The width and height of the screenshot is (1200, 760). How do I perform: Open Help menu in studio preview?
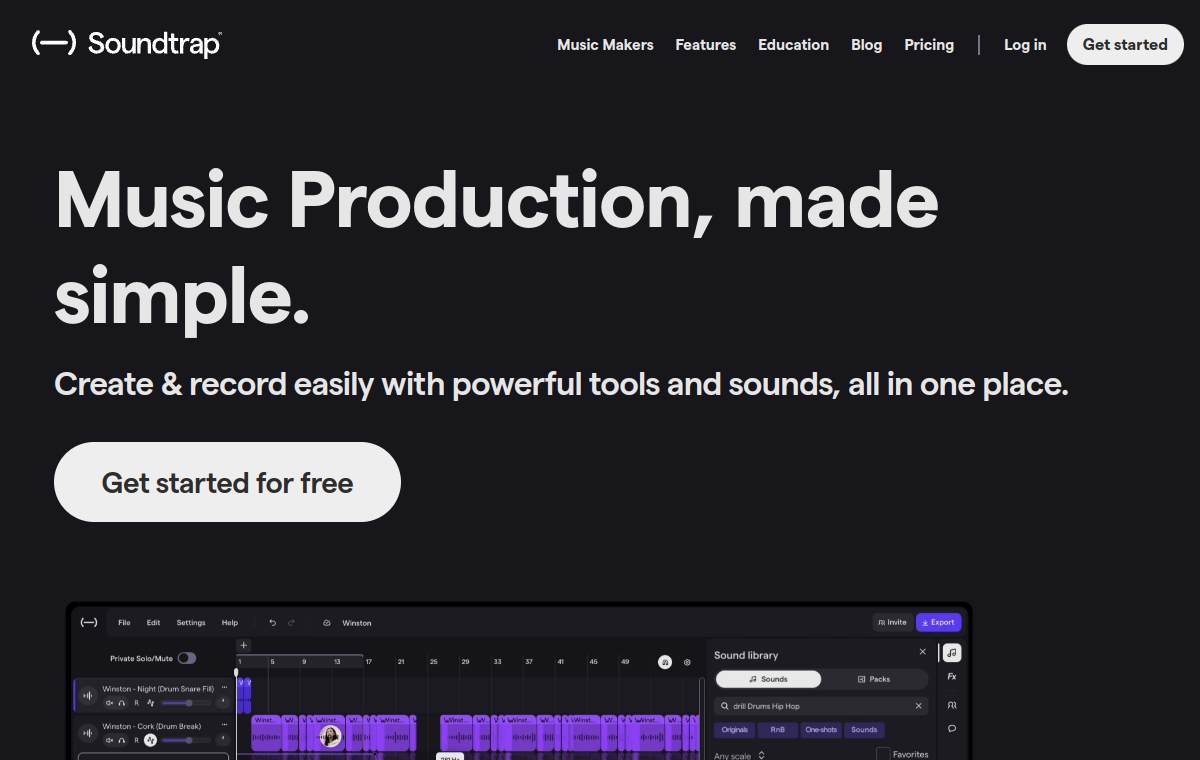[230, 622]
